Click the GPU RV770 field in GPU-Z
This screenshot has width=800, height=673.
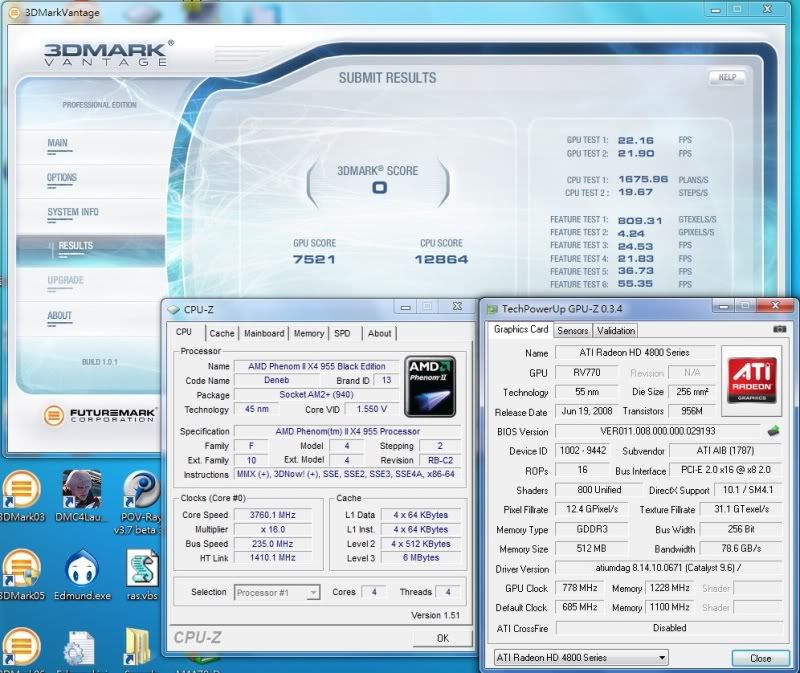click(x=586, y=372)
